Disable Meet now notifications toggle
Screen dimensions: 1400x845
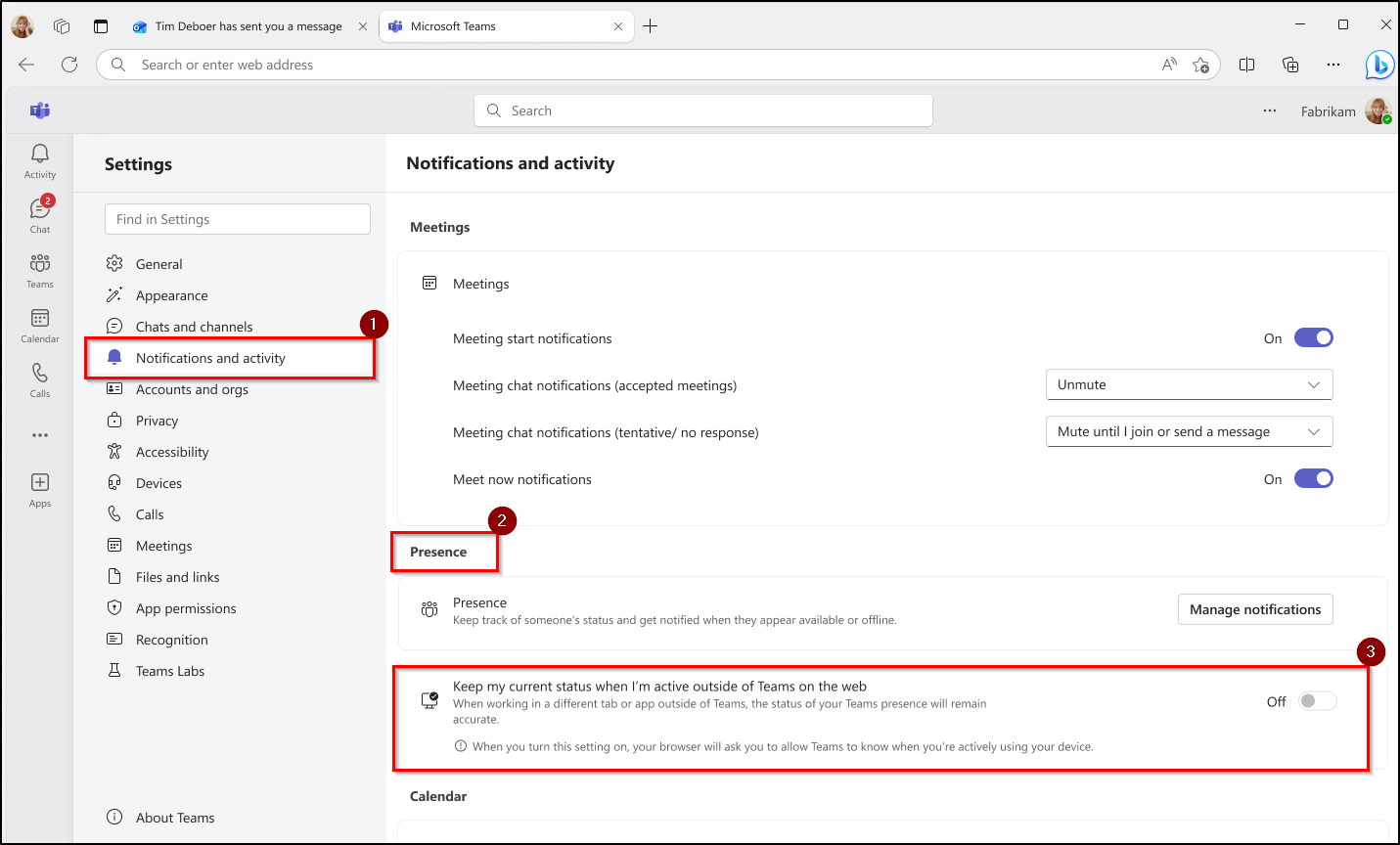click(x=1313, y=479)
